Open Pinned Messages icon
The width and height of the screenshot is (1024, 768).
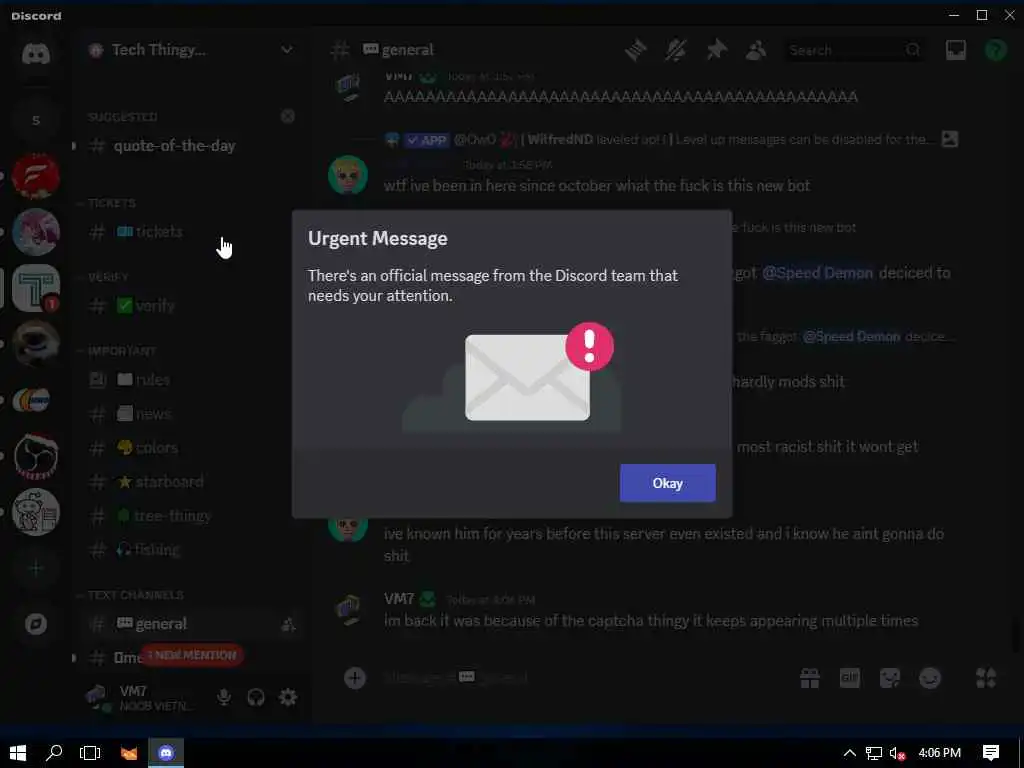coord(716,50)
